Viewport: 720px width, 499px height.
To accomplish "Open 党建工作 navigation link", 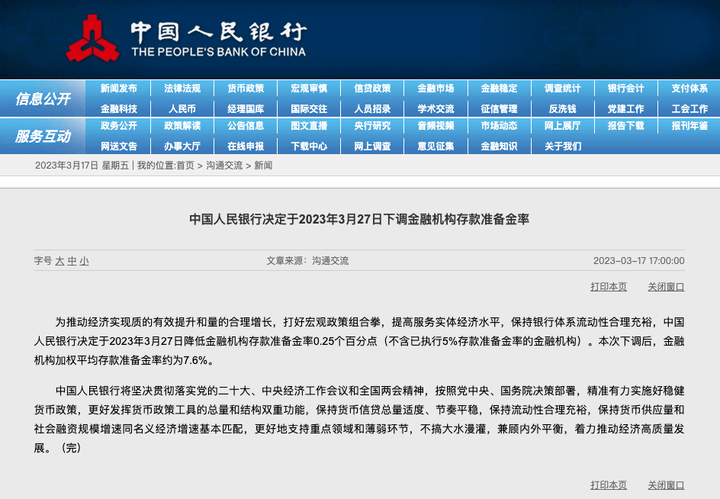I will click(626, 109).
